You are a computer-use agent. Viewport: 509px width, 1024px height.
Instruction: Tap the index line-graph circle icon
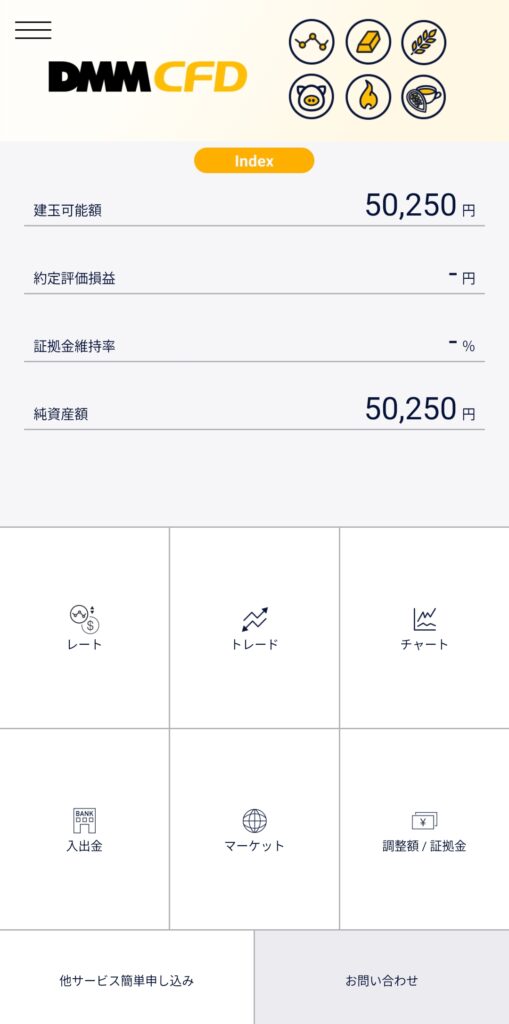point(311,42)
